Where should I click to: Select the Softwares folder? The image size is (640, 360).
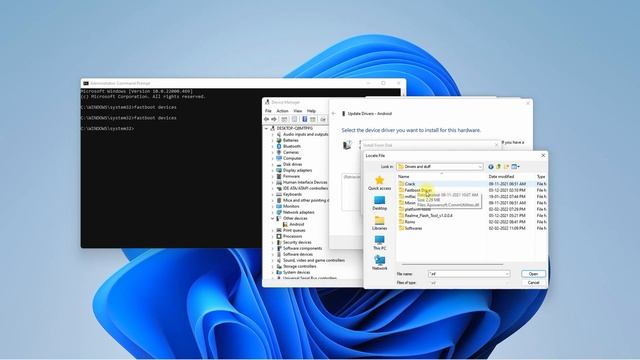410,228
